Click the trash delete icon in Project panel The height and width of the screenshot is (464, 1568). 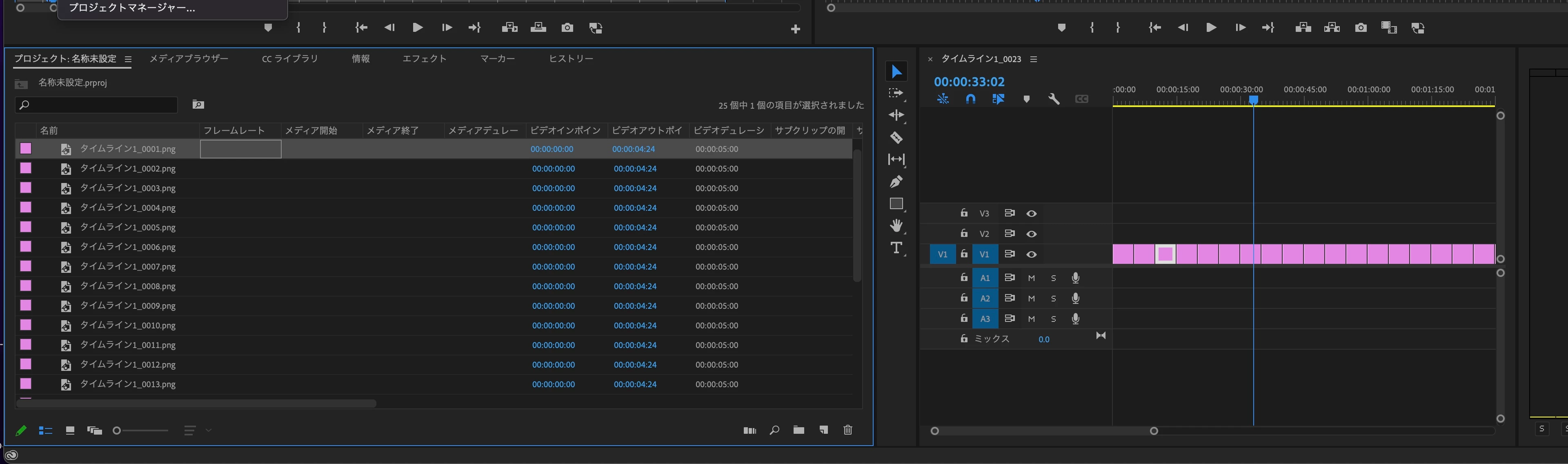click(847, 430)
